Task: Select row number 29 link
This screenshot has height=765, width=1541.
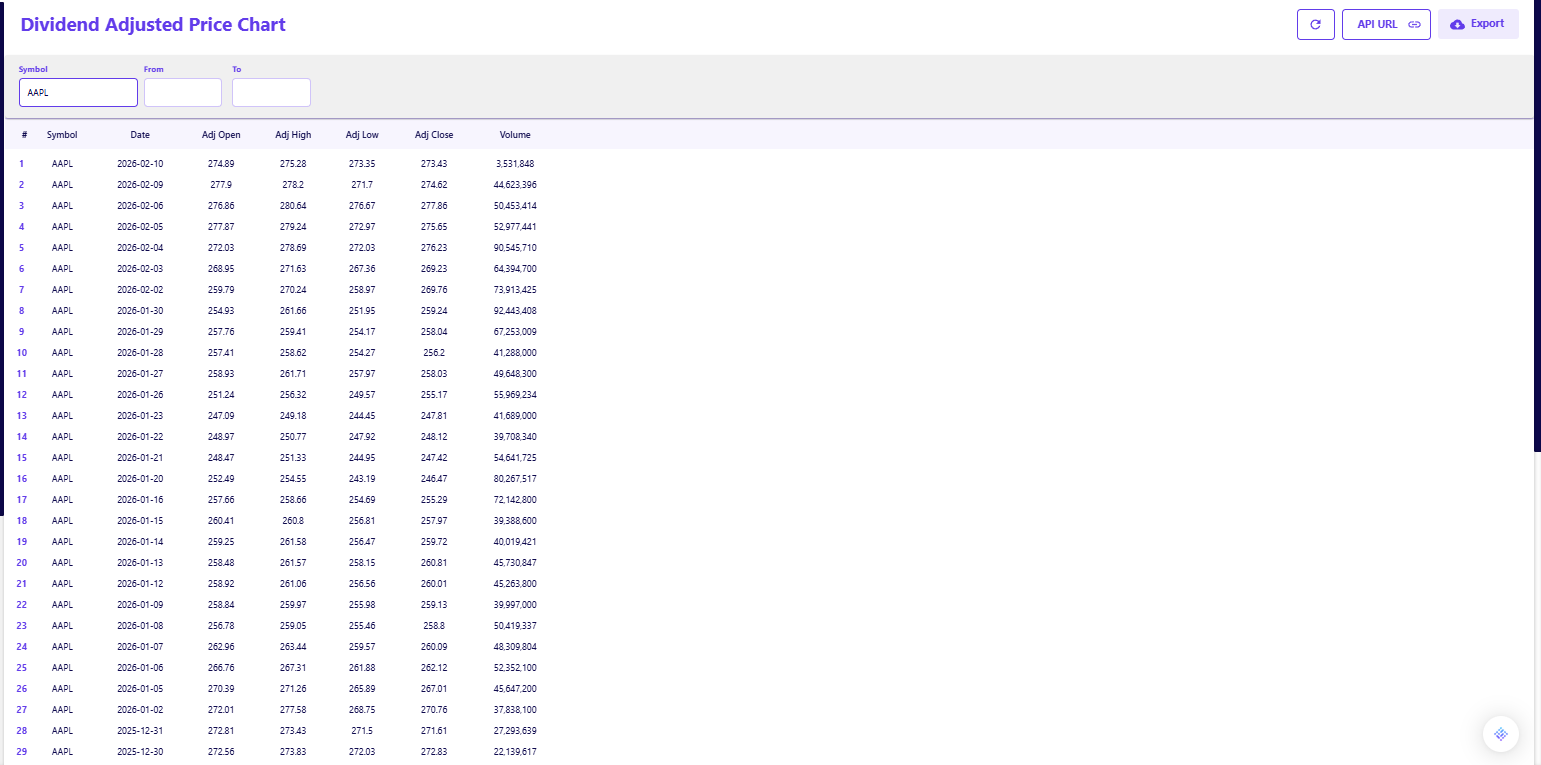Action: pos(22,752)
